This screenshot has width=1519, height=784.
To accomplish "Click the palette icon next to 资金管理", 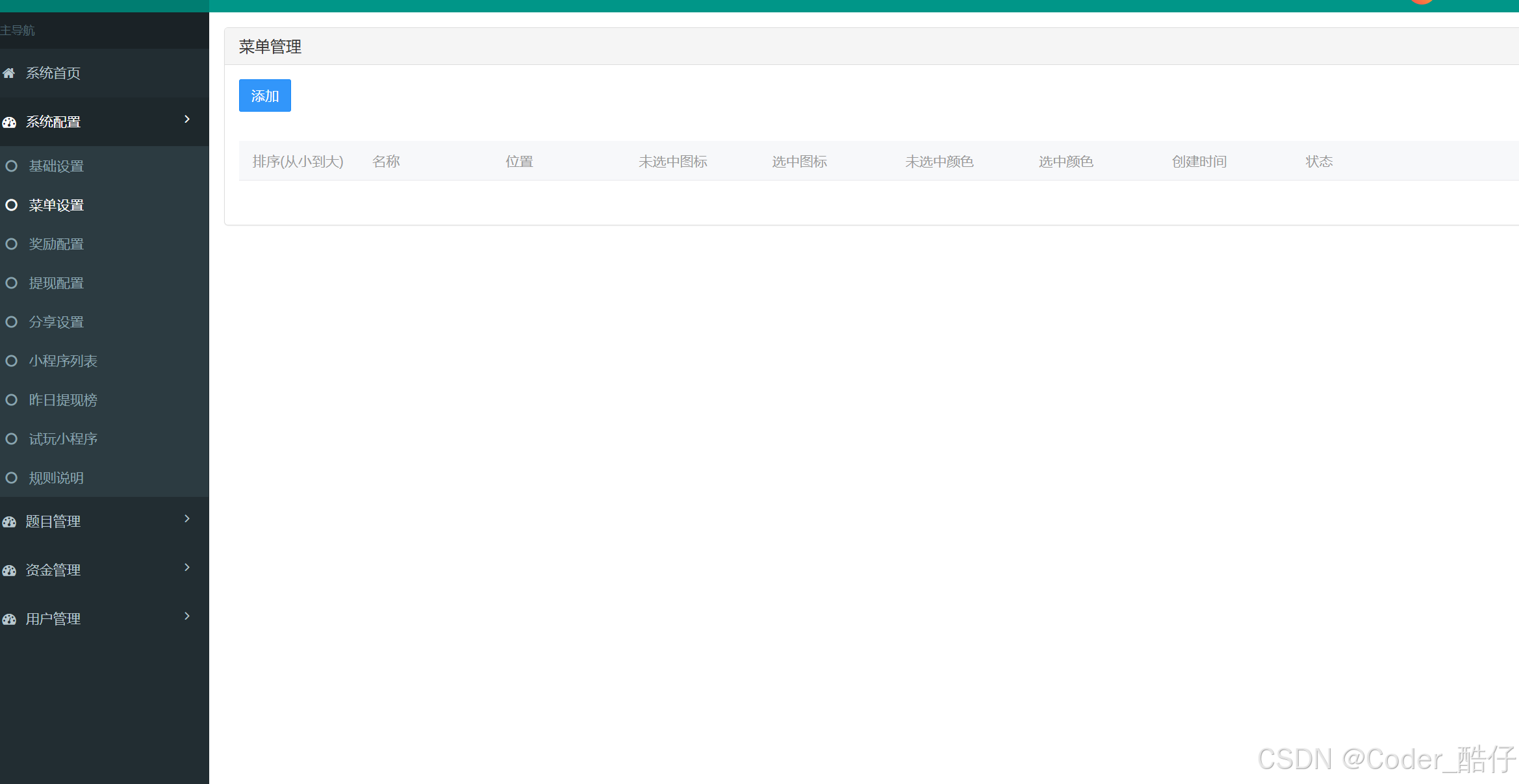I will pos(9,570).
